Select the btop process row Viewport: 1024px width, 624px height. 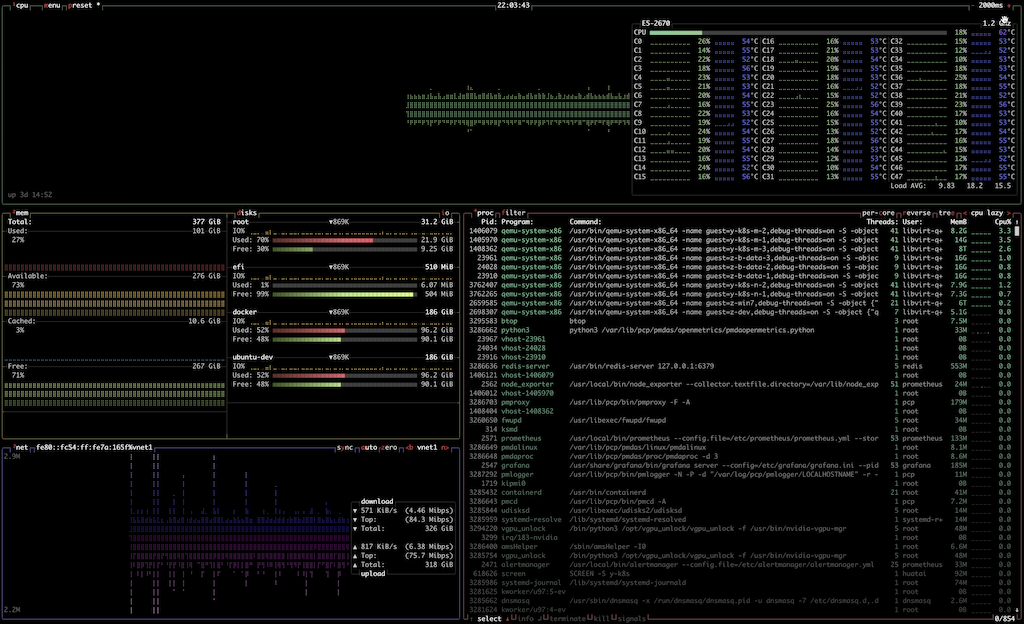[x=741, y=321]
